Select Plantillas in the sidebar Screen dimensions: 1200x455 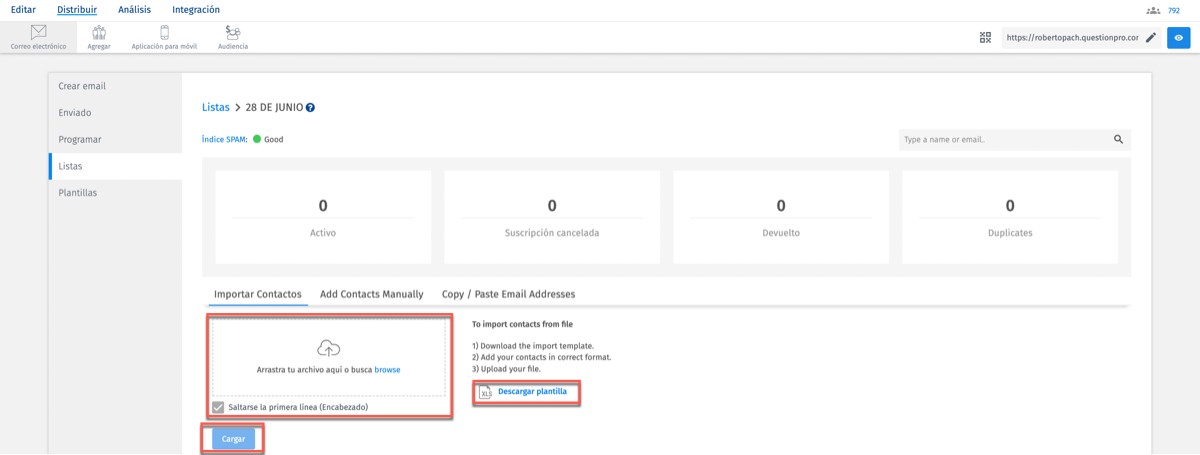tap(78, 192)
